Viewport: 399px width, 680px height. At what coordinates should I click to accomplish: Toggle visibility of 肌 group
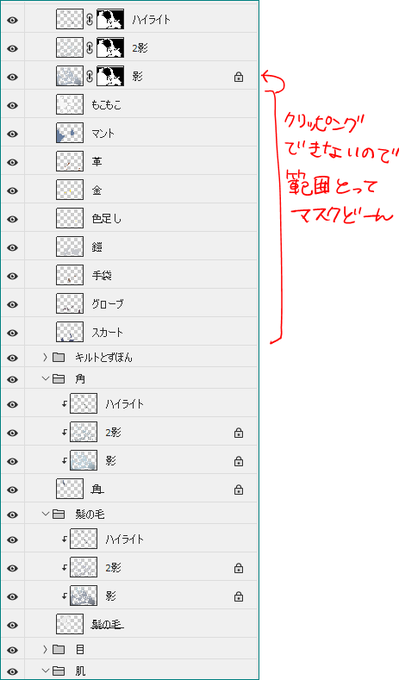[x=13, y=672]
